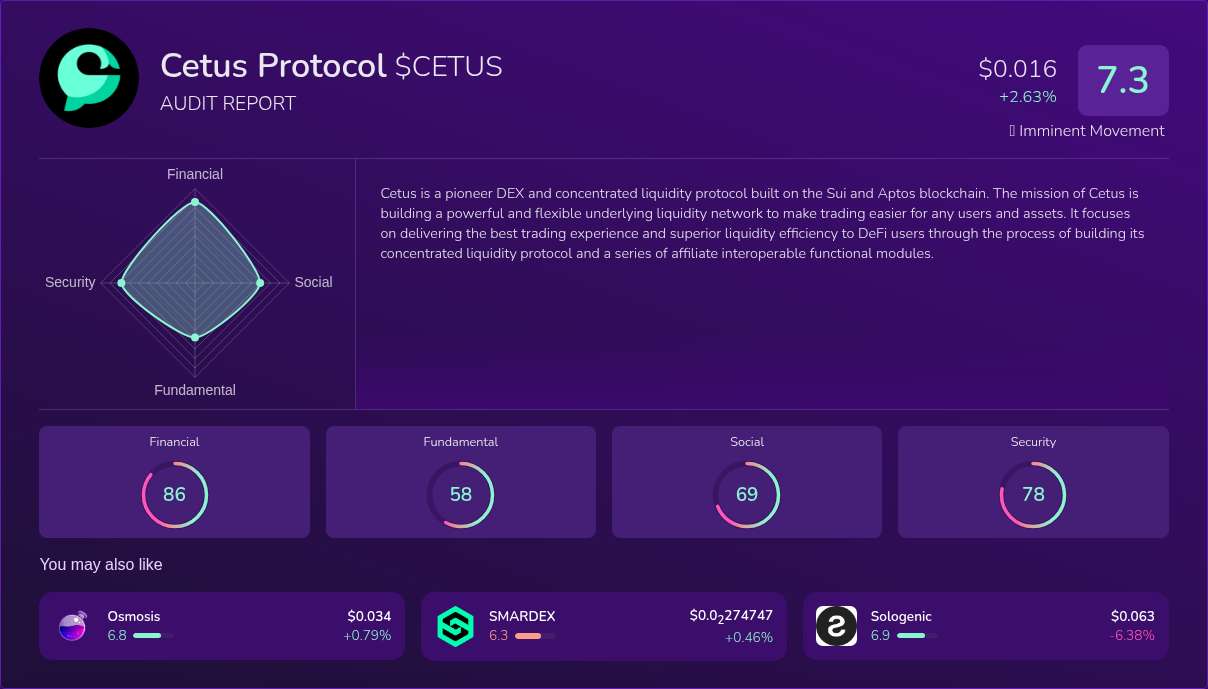Click the Imminent Movement indicator icon
Screen dimensions: 1208x689
(x=1012, y=130)
